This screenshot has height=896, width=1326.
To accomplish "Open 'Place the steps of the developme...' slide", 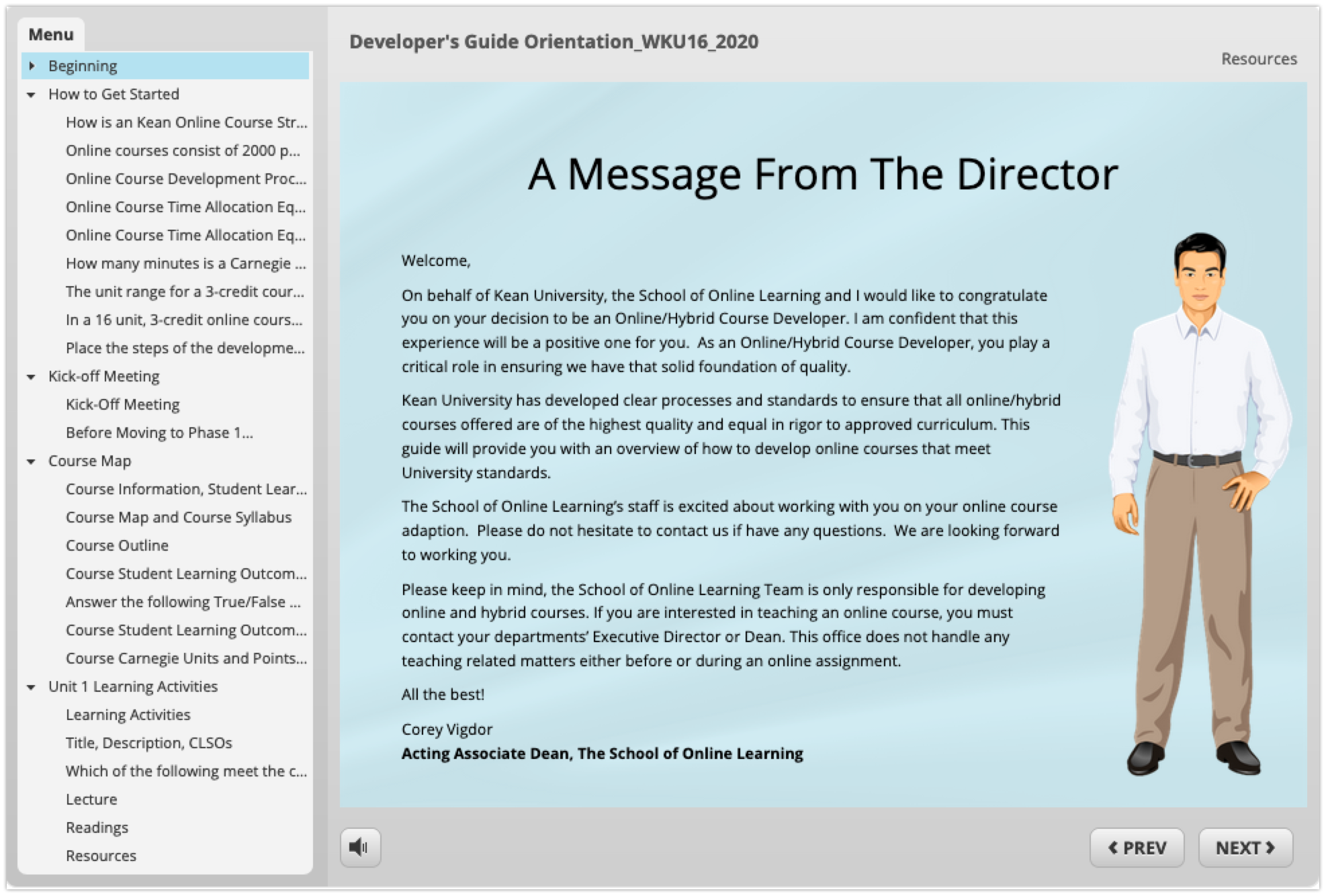I will click(x=185, y=348).
